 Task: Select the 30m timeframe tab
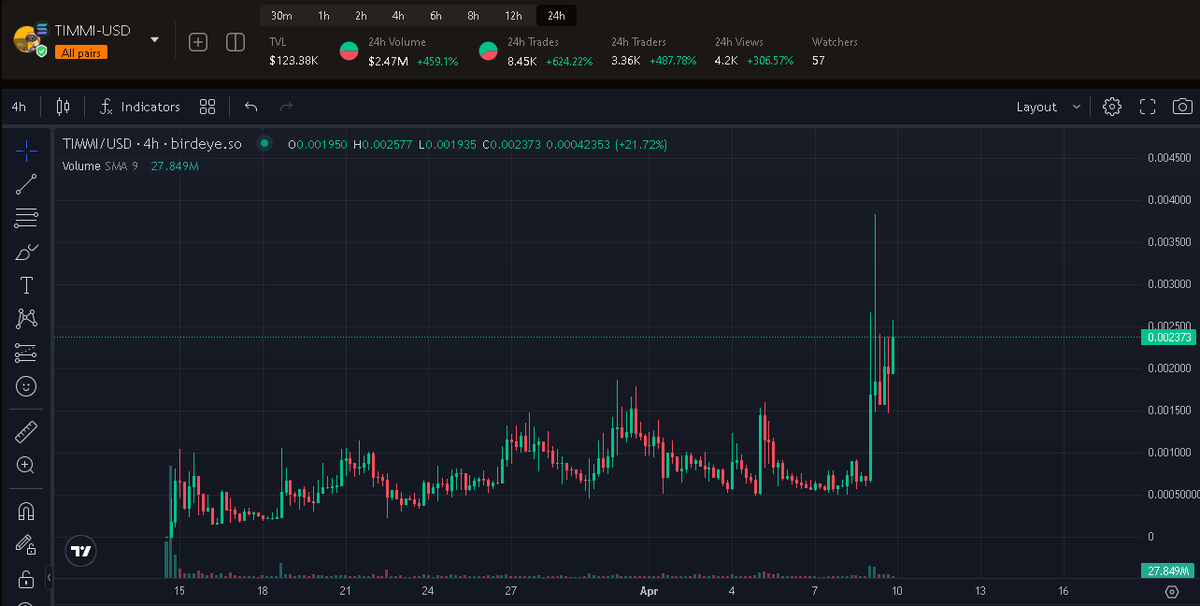pyautogui.click(x=281, y=15)
